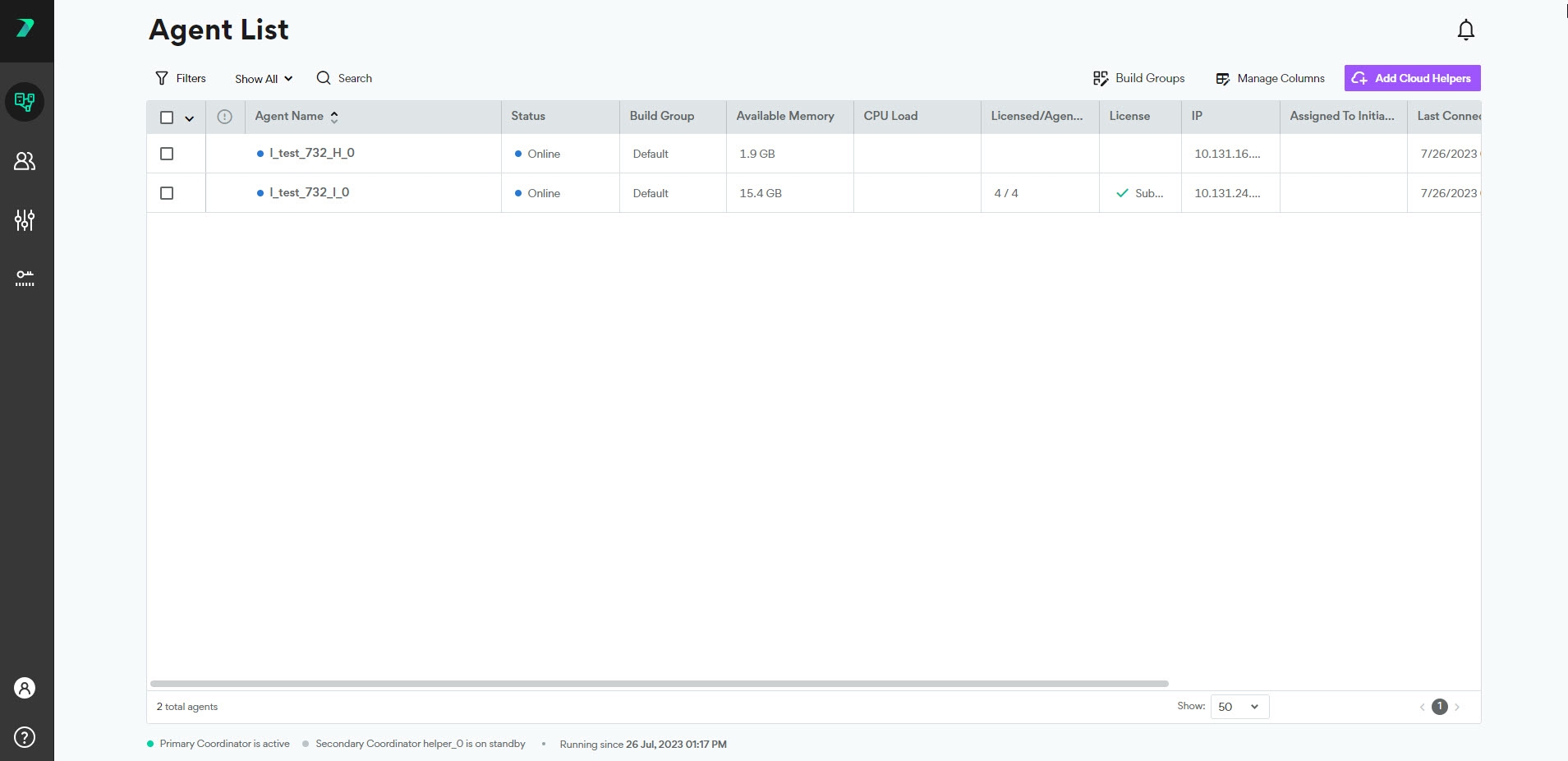Open the license key icon in sidebar

tap(25, 278)
